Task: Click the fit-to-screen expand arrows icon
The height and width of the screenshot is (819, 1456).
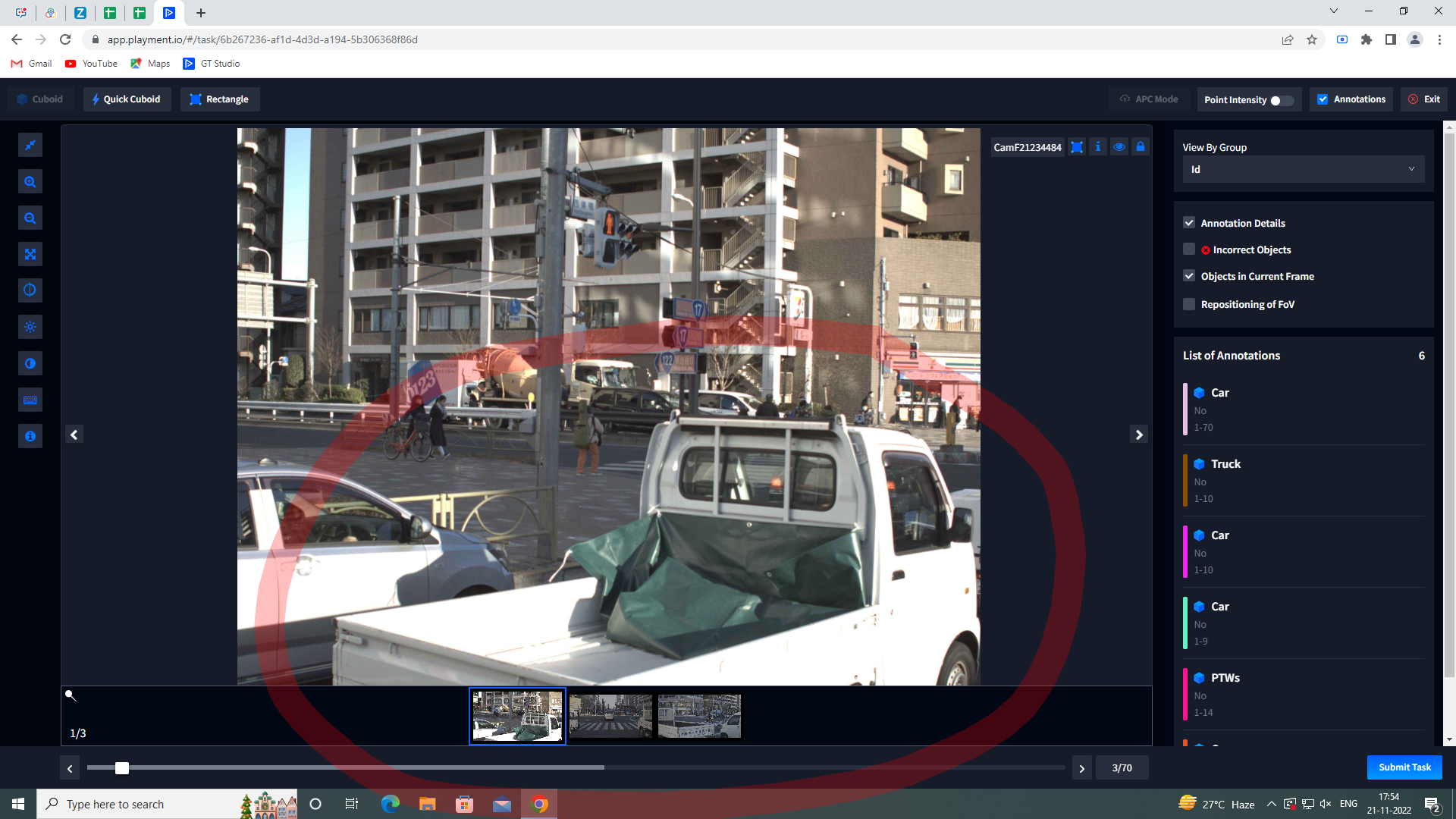Action: coord(30,254)
